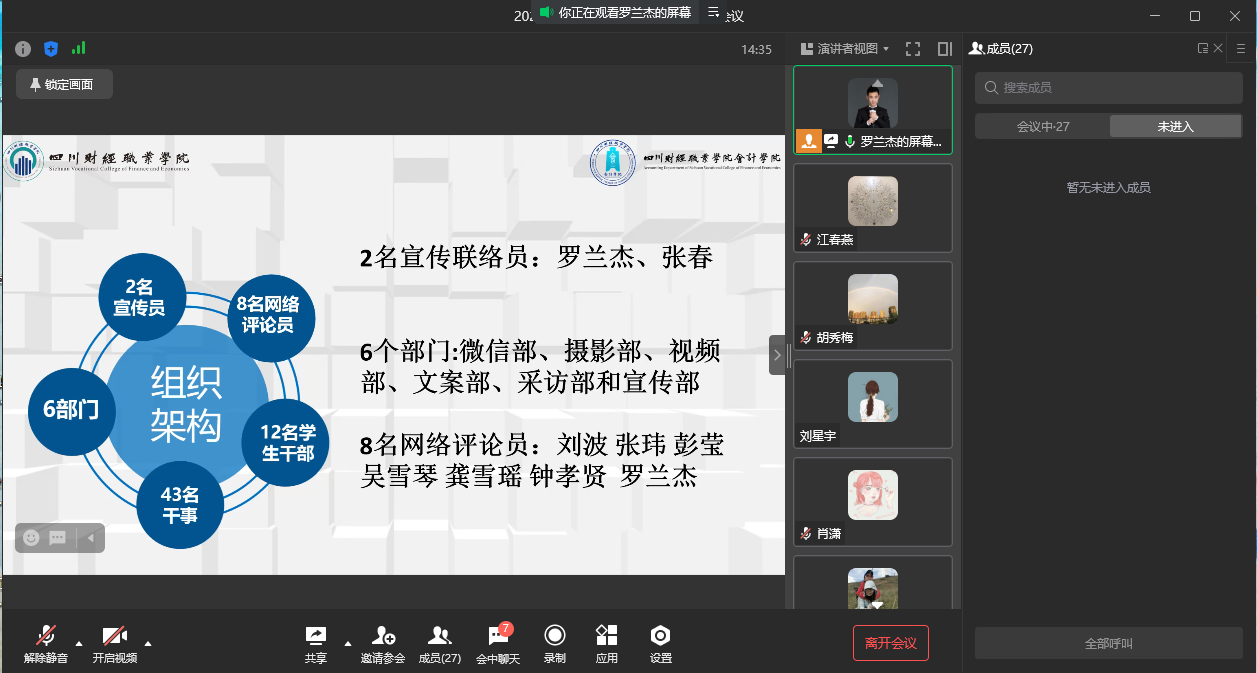Click the 搜索成员 search field
The image size is (1257, 673).
(x=1109, y=88)
